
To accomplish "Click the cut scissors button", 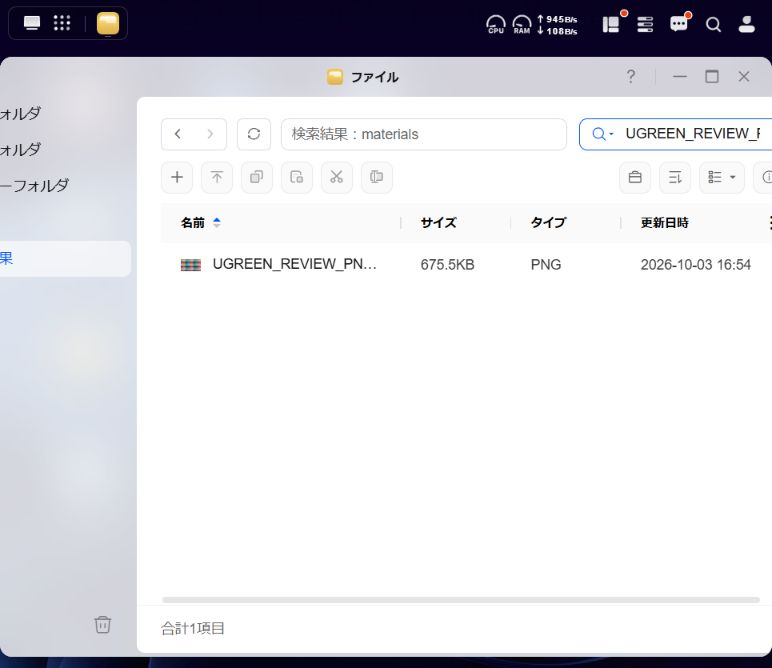I will click(336, 177).
